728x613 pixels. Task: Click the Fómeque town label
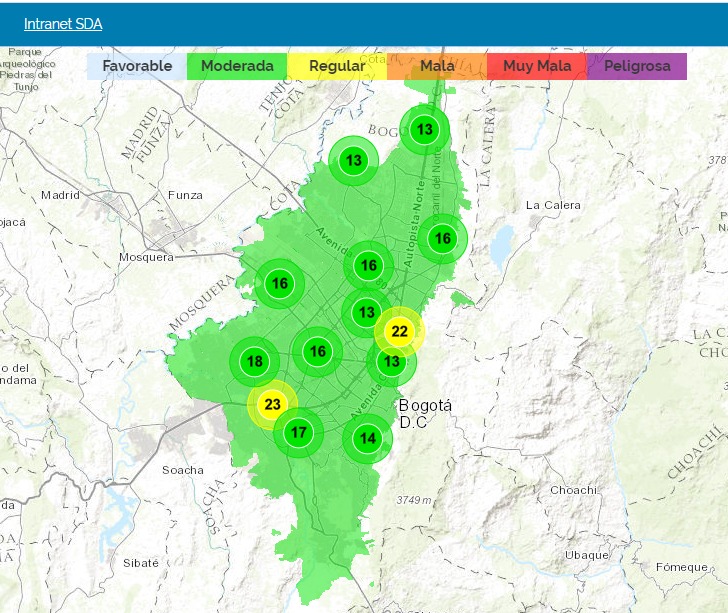(682, 567)
